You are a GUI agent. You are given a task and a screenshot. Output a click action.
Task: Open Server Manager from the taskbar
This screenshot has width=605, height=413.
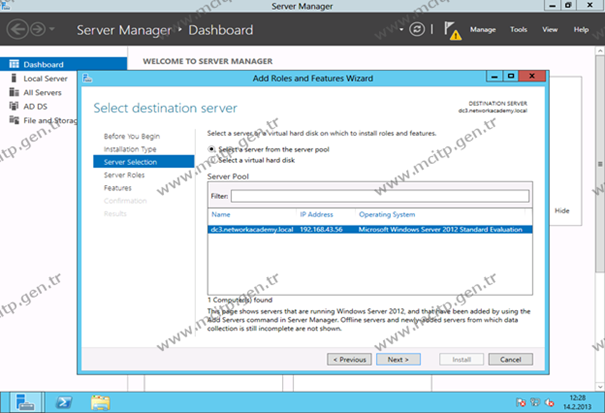(x=25, y=403)
